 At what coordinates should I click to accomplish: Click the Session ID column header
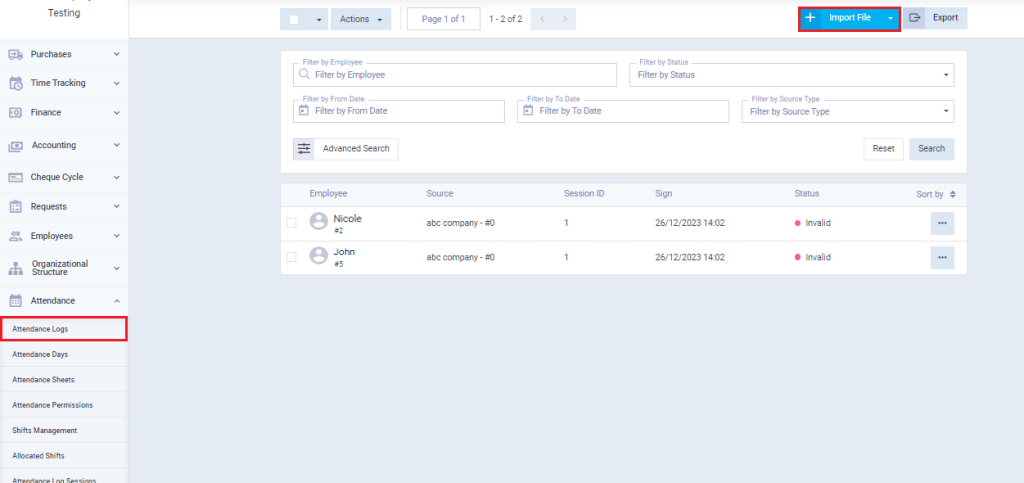pyautogui.click(x=584, y=194)
